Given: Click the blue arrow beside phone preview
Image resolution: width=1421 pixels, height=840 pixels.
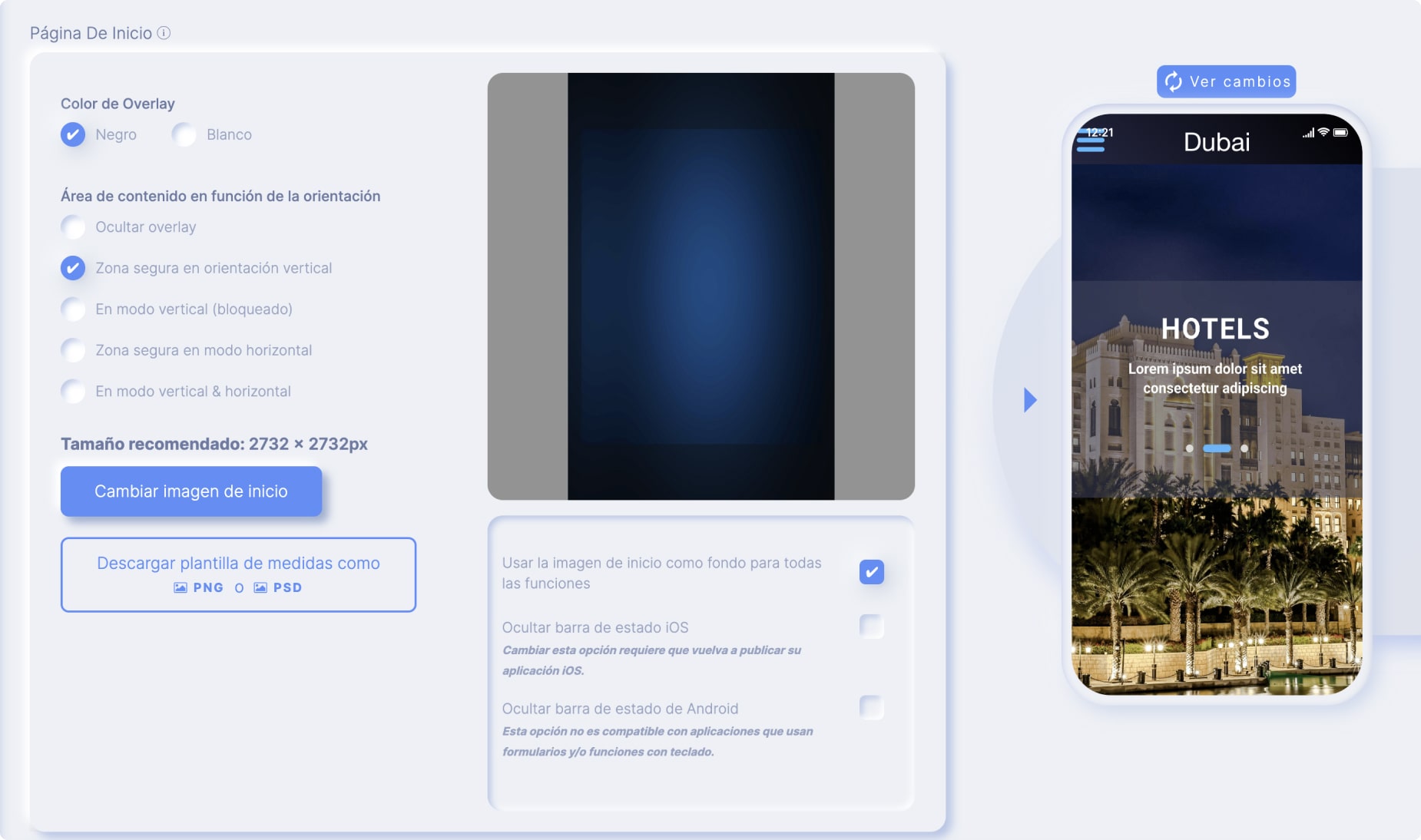Looking at the screenshot, I should pos(1030,400).
